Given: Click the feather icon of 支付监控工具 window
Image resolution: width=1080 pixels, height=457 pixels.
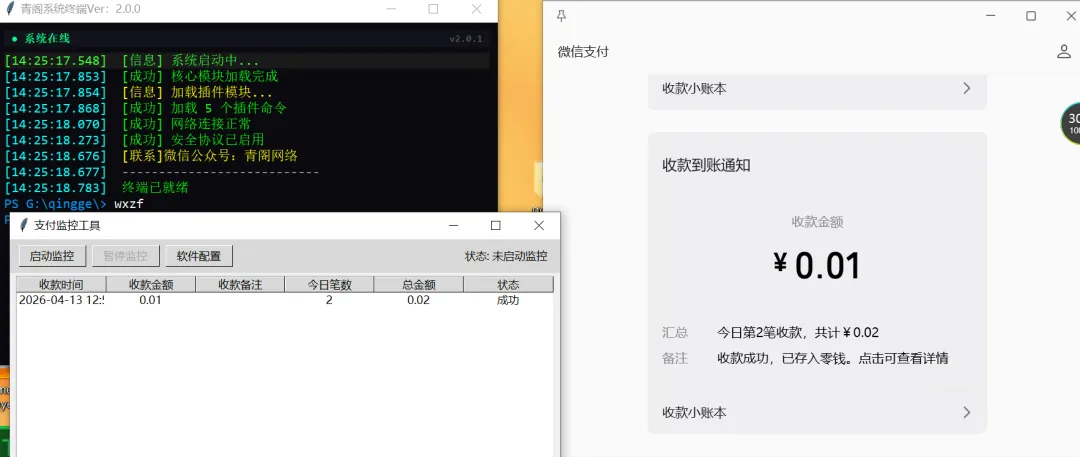Looking at the screenshot, I should tap(23, 225).
